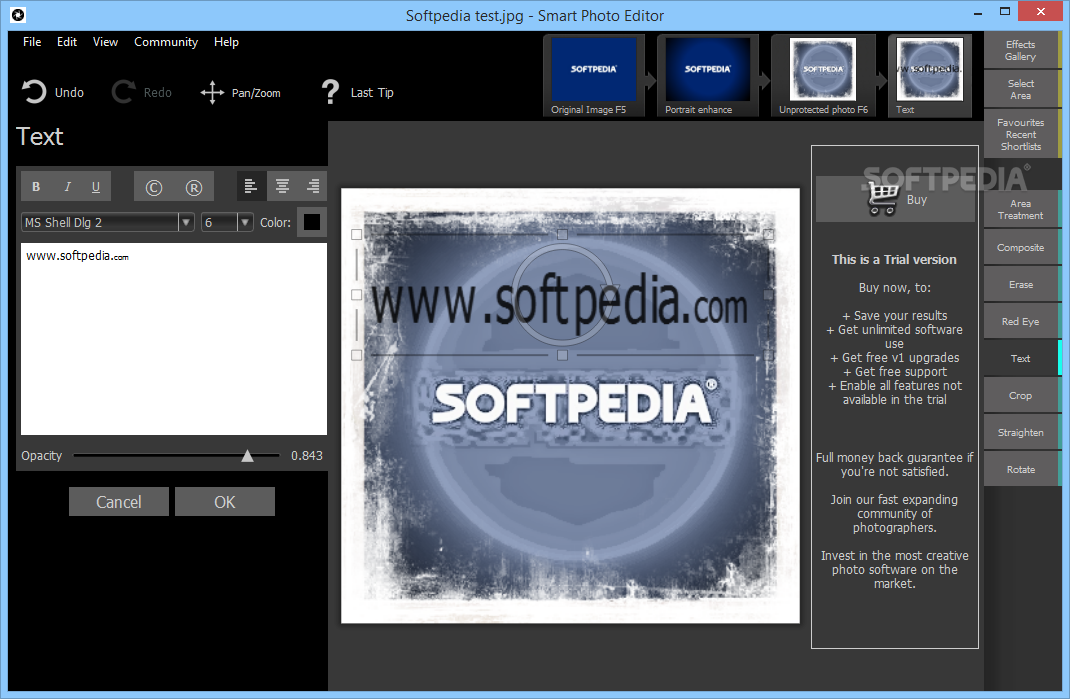Click the circular rotate handle on text

click(x=562, y=295)
